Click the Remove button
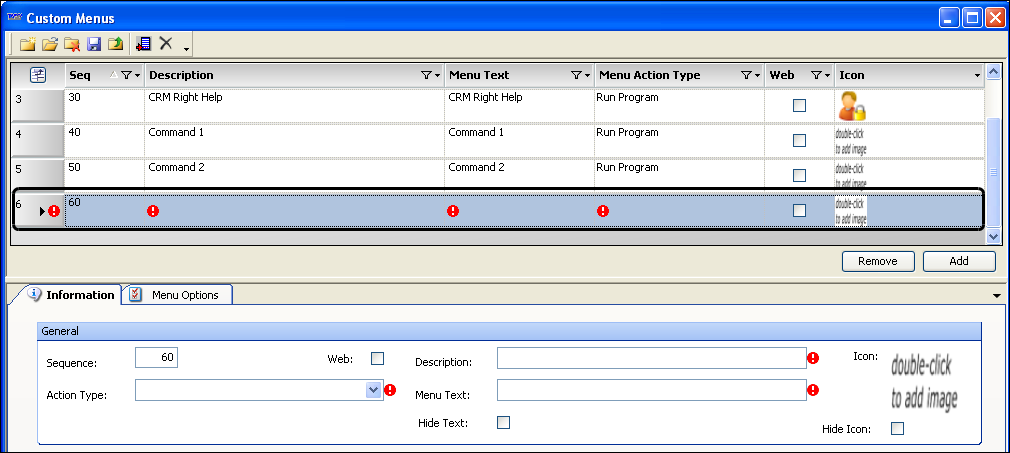The height and width of the screenshot is (453, 1010). (877, 262)
